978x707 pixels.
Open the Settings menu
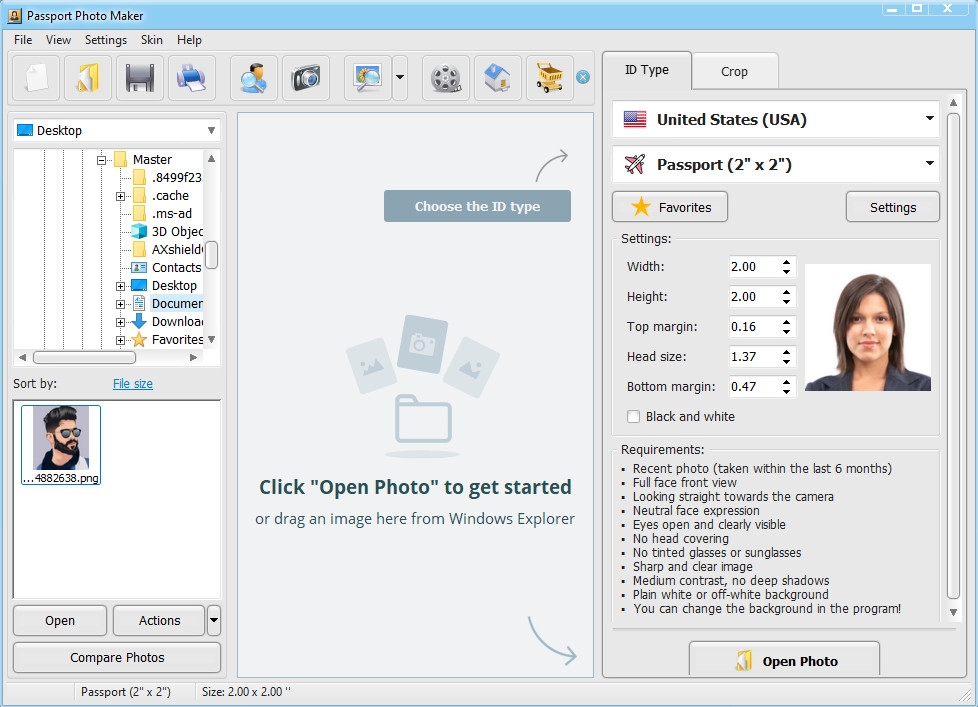click(x=105, y=40)
